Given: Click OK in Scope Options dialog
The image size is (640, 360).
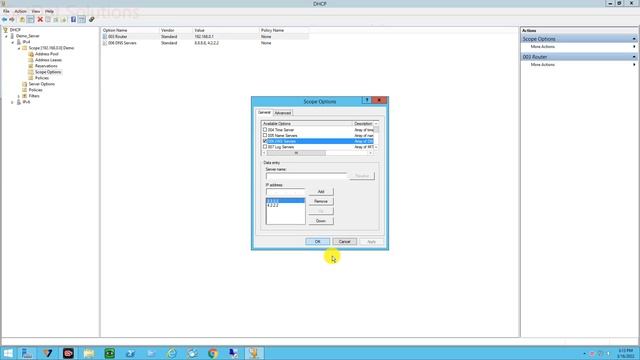Looking at the screenshot, I should (x=318, y=242).
